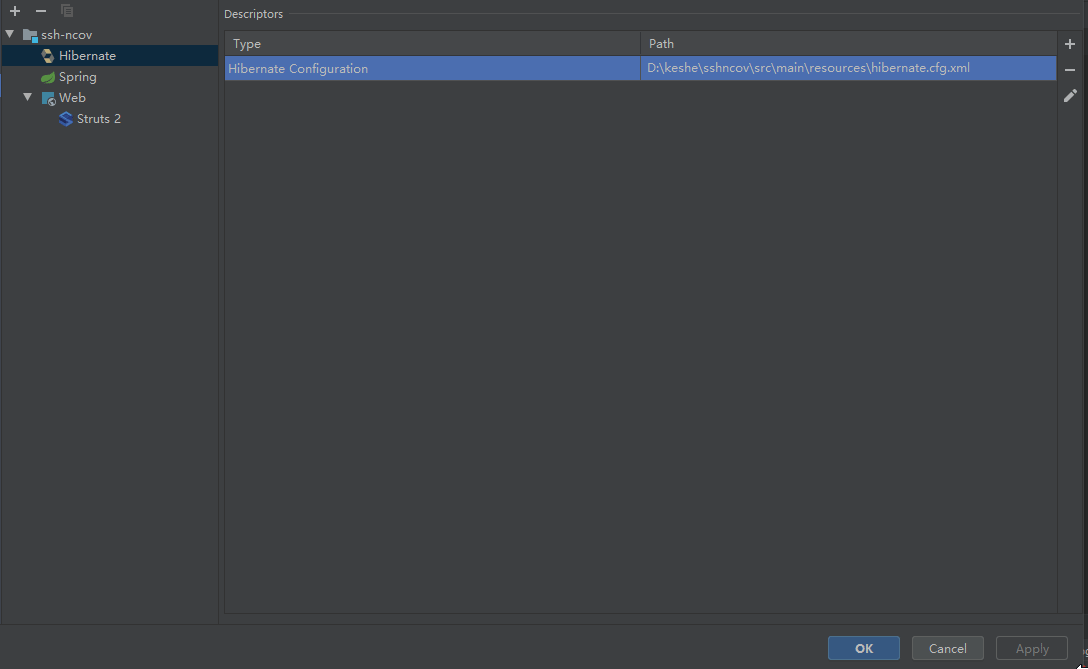1088x669 pixels.
Task: Click the Type column header
Action: tap(432, 44)
